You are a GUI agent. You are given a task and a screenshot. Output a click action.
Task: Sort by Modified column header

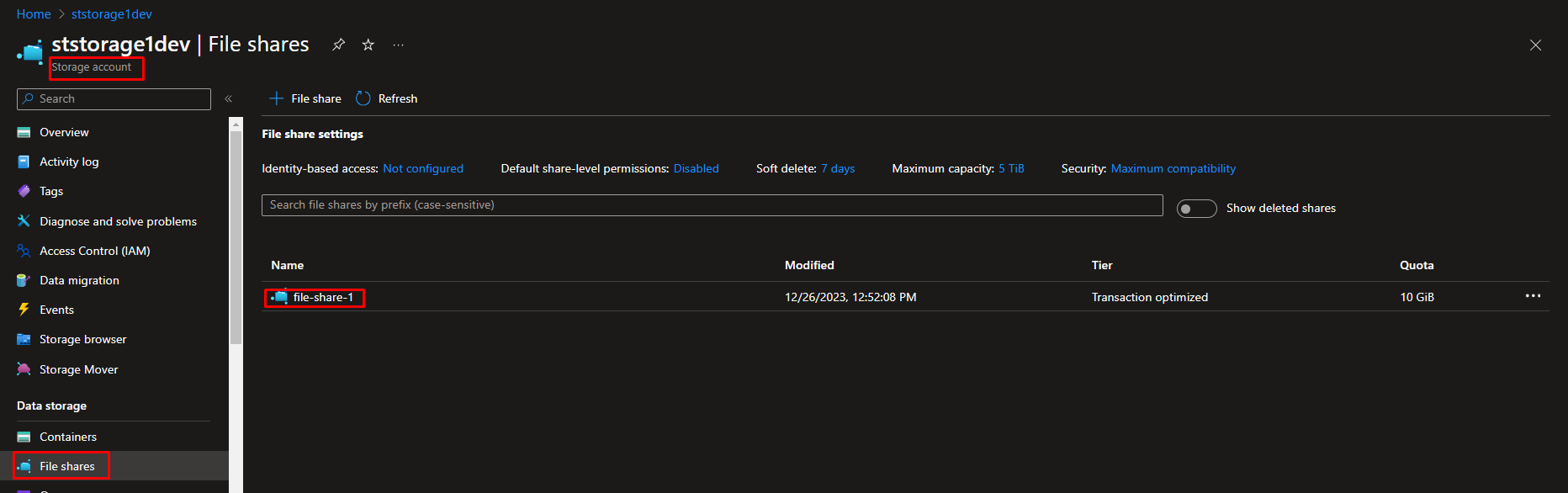809,265
